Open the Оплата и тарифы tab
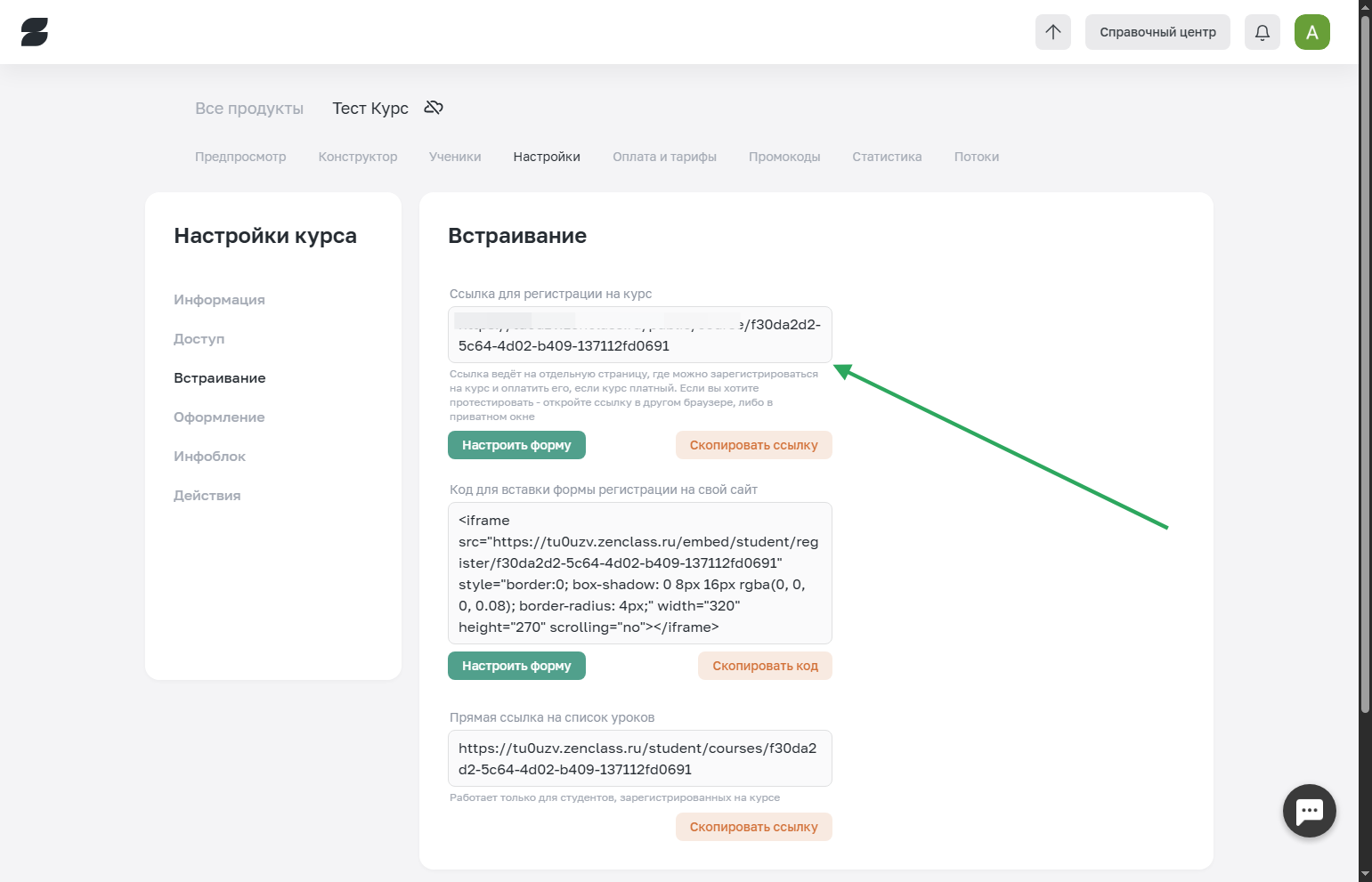 click(664, 157)
